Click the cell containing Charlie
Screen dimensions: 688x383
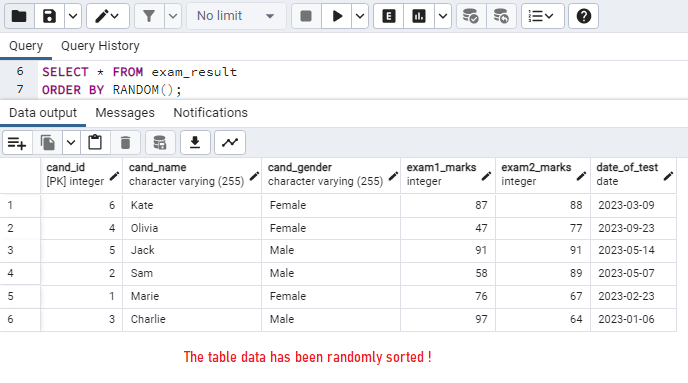pos(192,319)
